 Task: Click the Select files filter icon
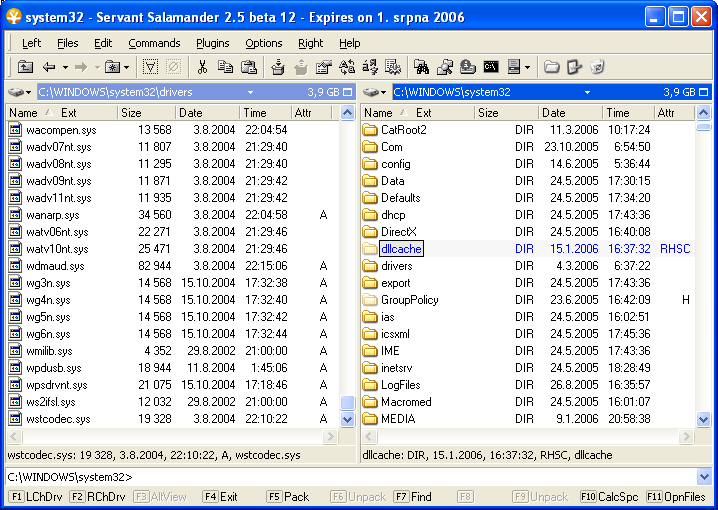point(150,67)
